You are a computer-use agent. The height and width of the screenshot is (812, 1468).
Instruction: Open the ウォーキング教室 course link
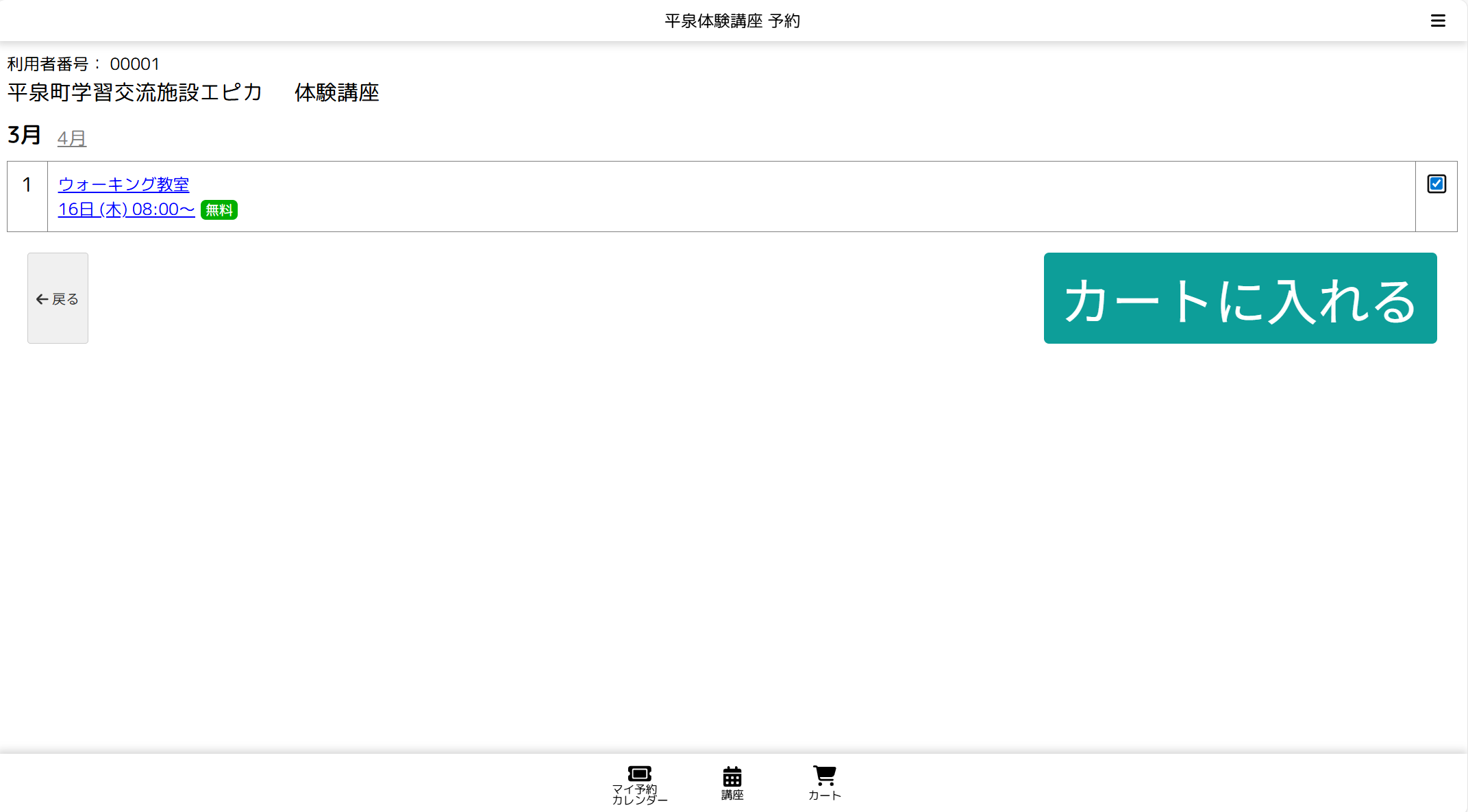click(123, 185)
